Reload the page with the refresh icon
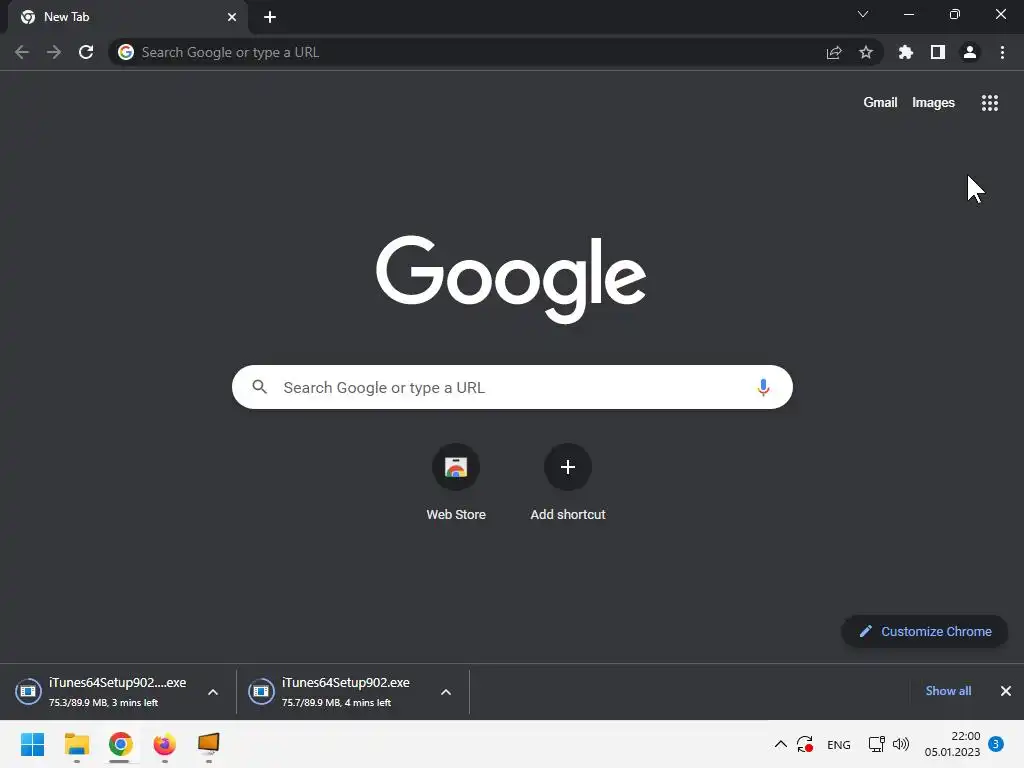 86,52
